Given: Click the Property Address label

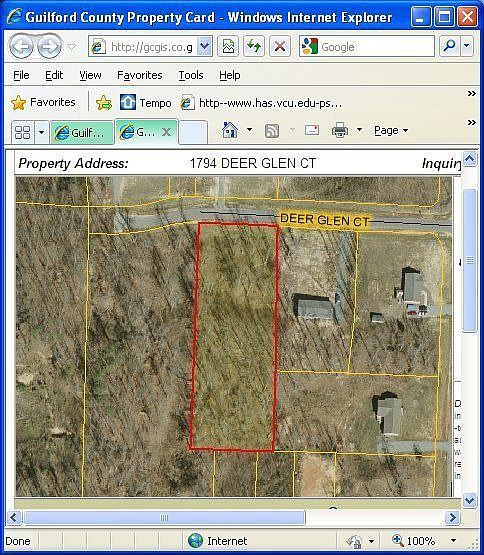Looking at the screenshot, I should pyautogui.click(x=73, y=164).
